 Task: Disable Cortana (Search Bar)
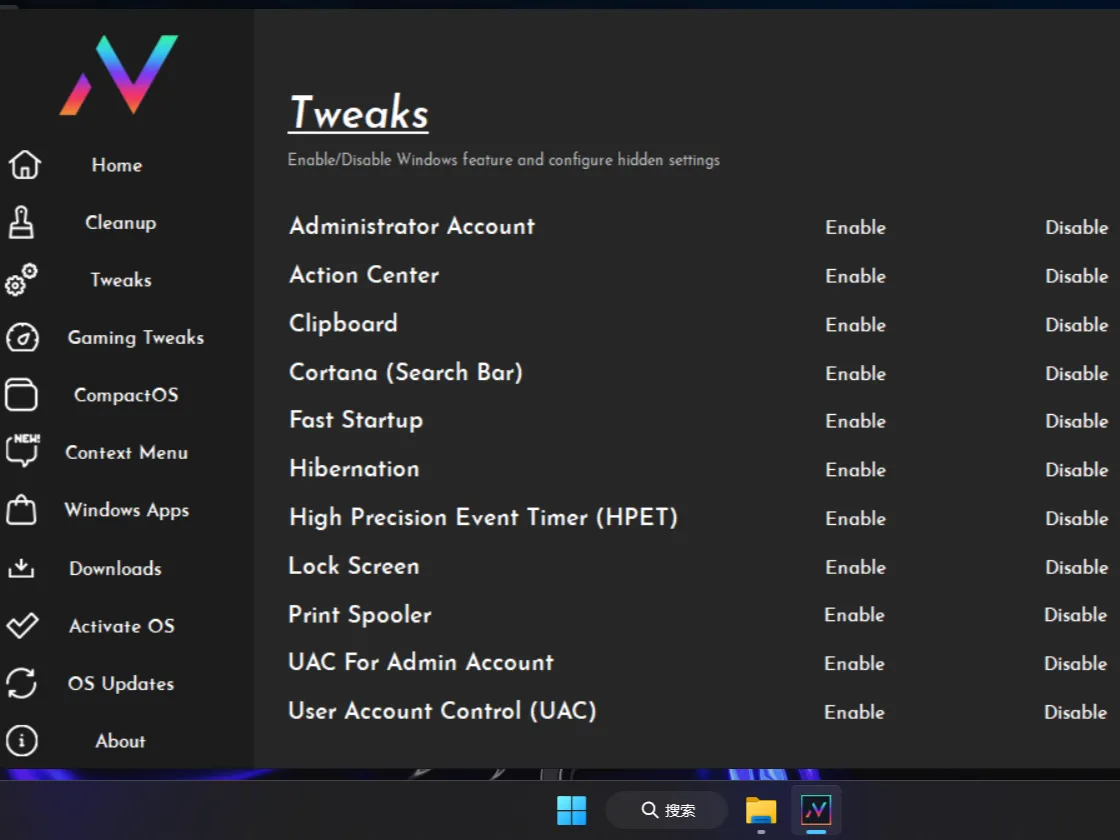[x=1077, y=373]
